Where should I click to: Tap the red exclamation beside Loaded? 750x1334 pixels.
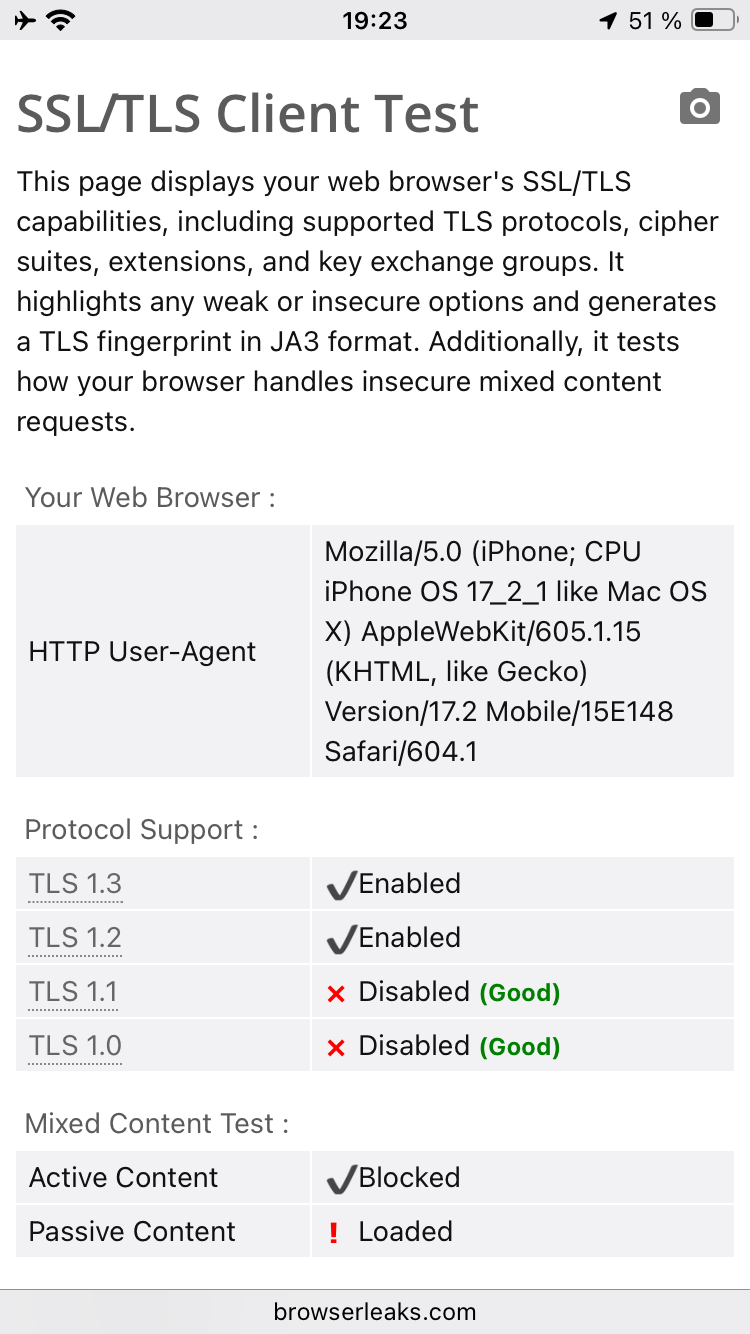coord(334,1233)
